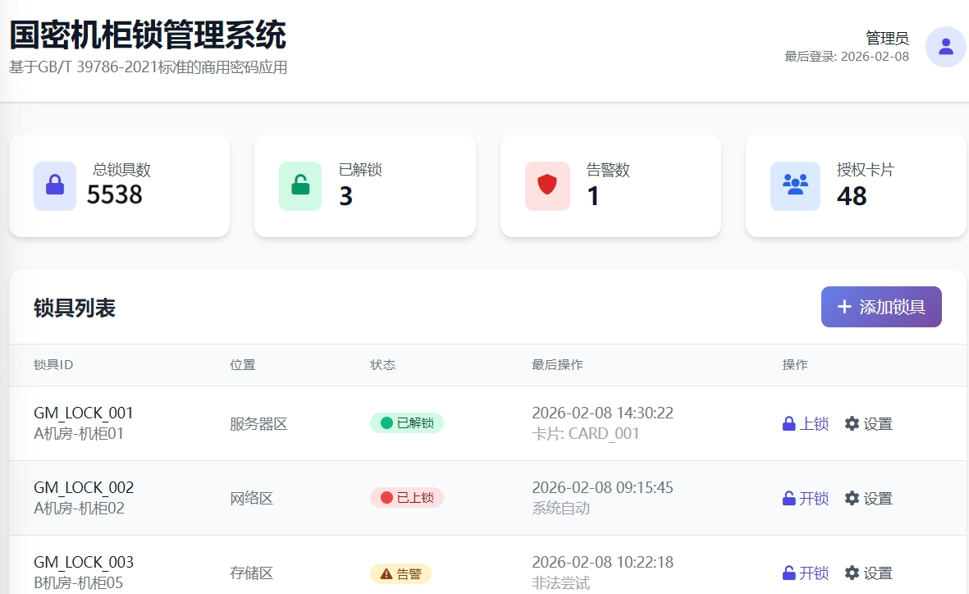Click the 最后操作 column header
The width and height of the screenshot is (969, 594).
[557, 365]
